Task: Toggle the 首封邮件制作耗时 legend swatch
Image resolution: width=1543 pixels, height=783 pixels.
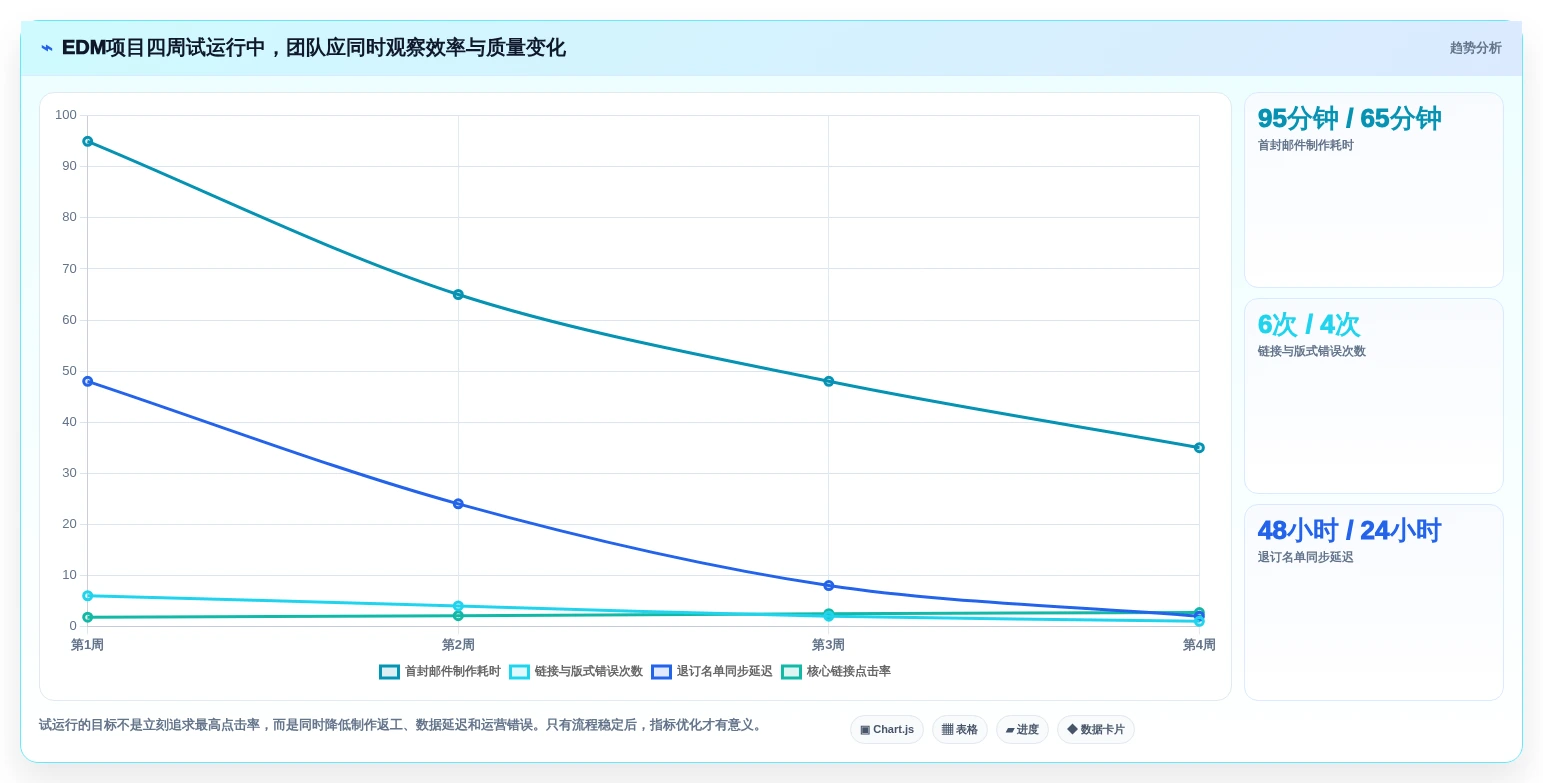Action: pyautogui.click(x=389, y=672)
